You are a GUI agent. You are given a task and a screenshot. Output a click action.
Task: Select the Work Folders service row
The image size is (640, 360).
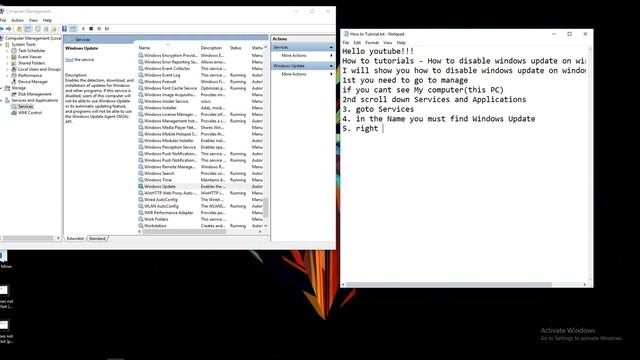coord(200,219)
